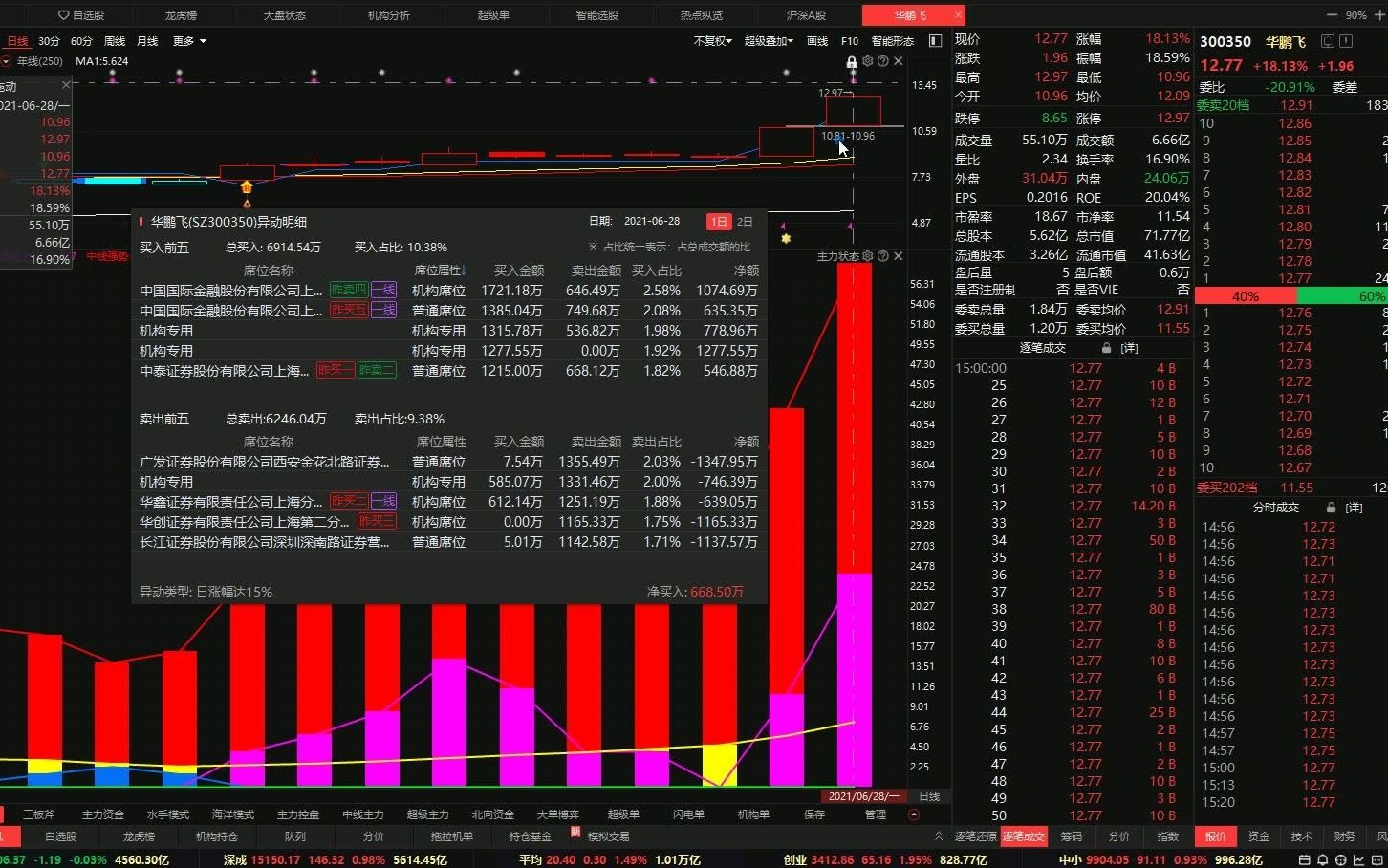1388x868 pixels.
Task: Click the 昨卖四 tag on first CICC row
Action: coord(348,290)
